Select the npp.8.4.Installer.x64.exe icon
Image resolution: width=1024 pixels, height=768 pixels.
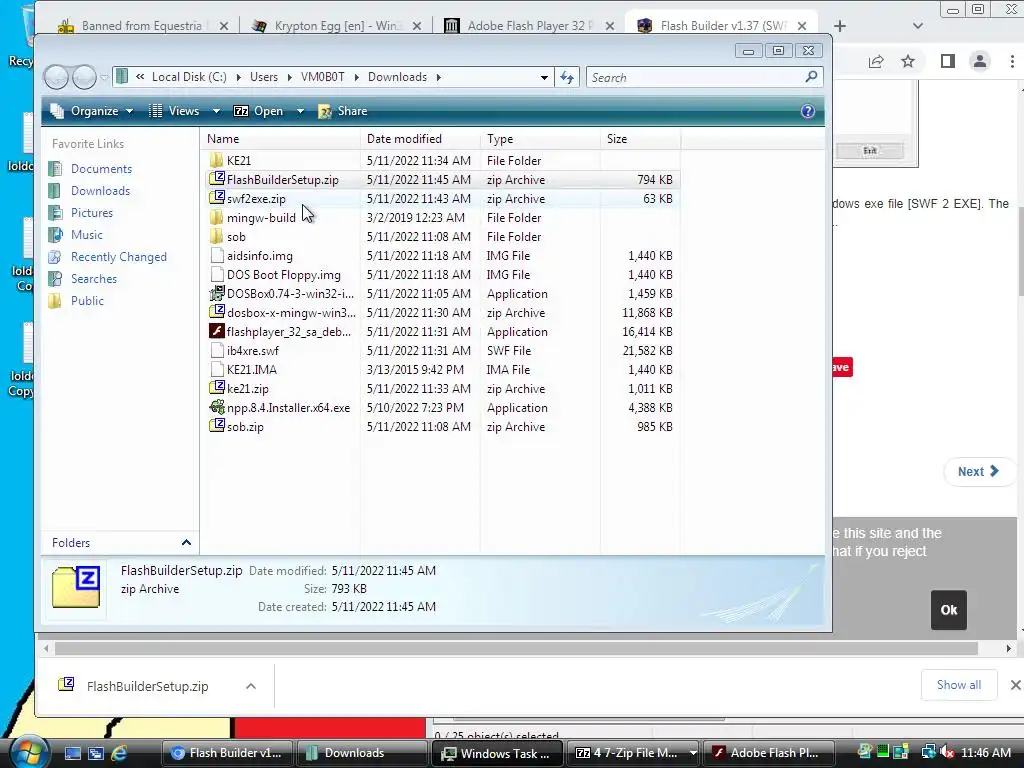tap(217, 407)
